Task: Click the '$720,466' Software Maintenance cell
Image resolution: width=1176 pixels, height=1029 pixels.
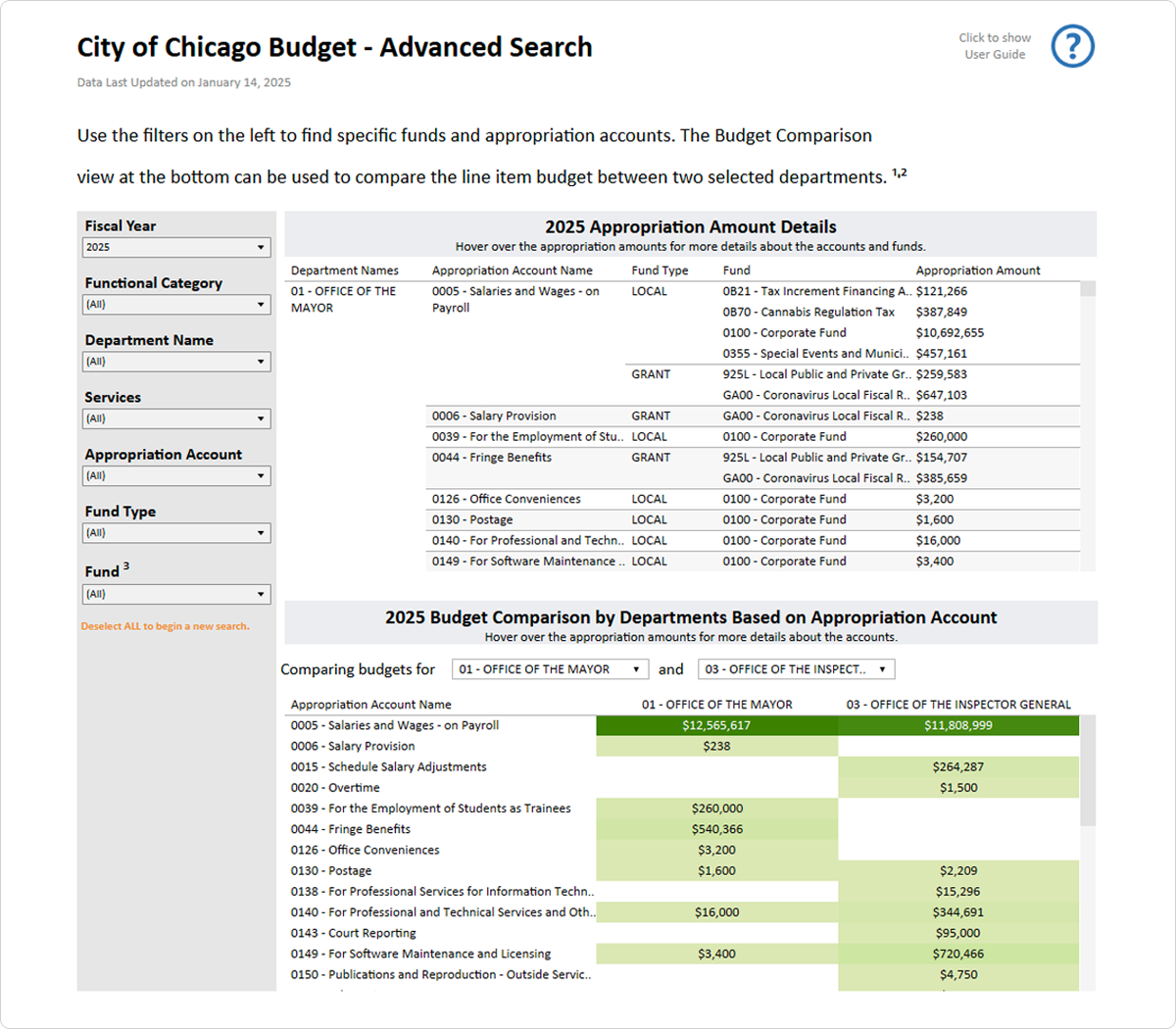Action: pos(958,954)
